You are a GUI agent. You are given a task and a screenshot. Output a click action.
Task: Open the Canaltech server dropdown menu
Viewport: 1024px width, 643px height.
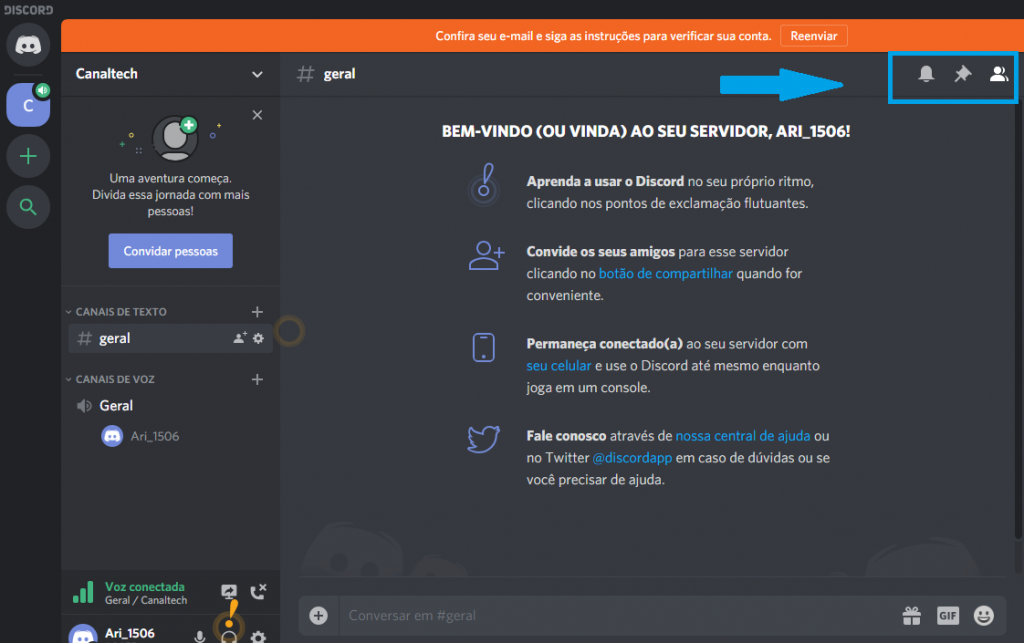pos(257,74)
